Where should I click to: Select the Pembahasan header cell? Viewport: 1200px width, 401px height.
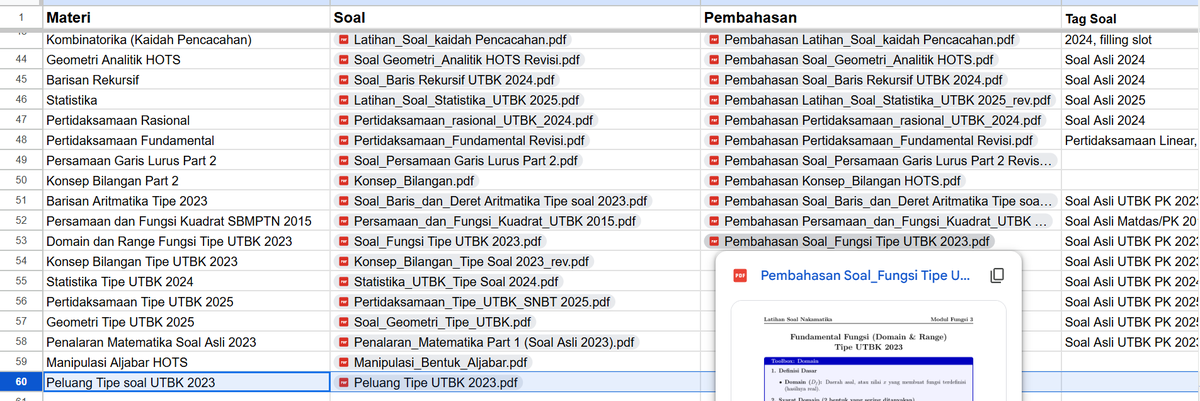tap(880, 18)
